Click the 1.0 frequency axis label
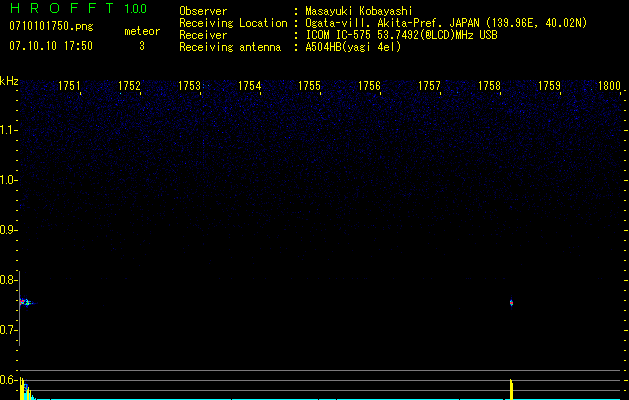 tap(8, 180)
